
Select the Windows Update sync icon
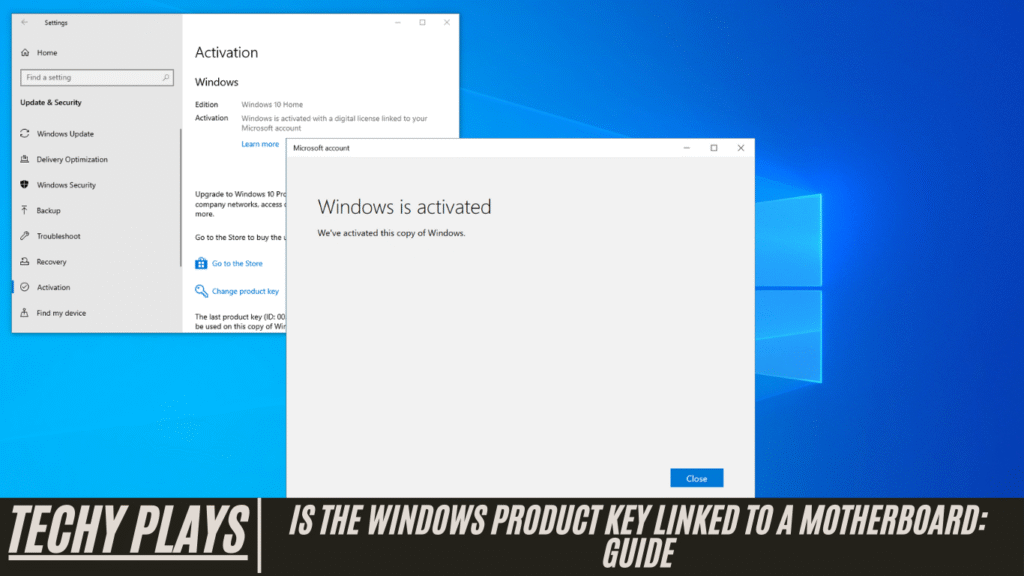tap(25, 133)
